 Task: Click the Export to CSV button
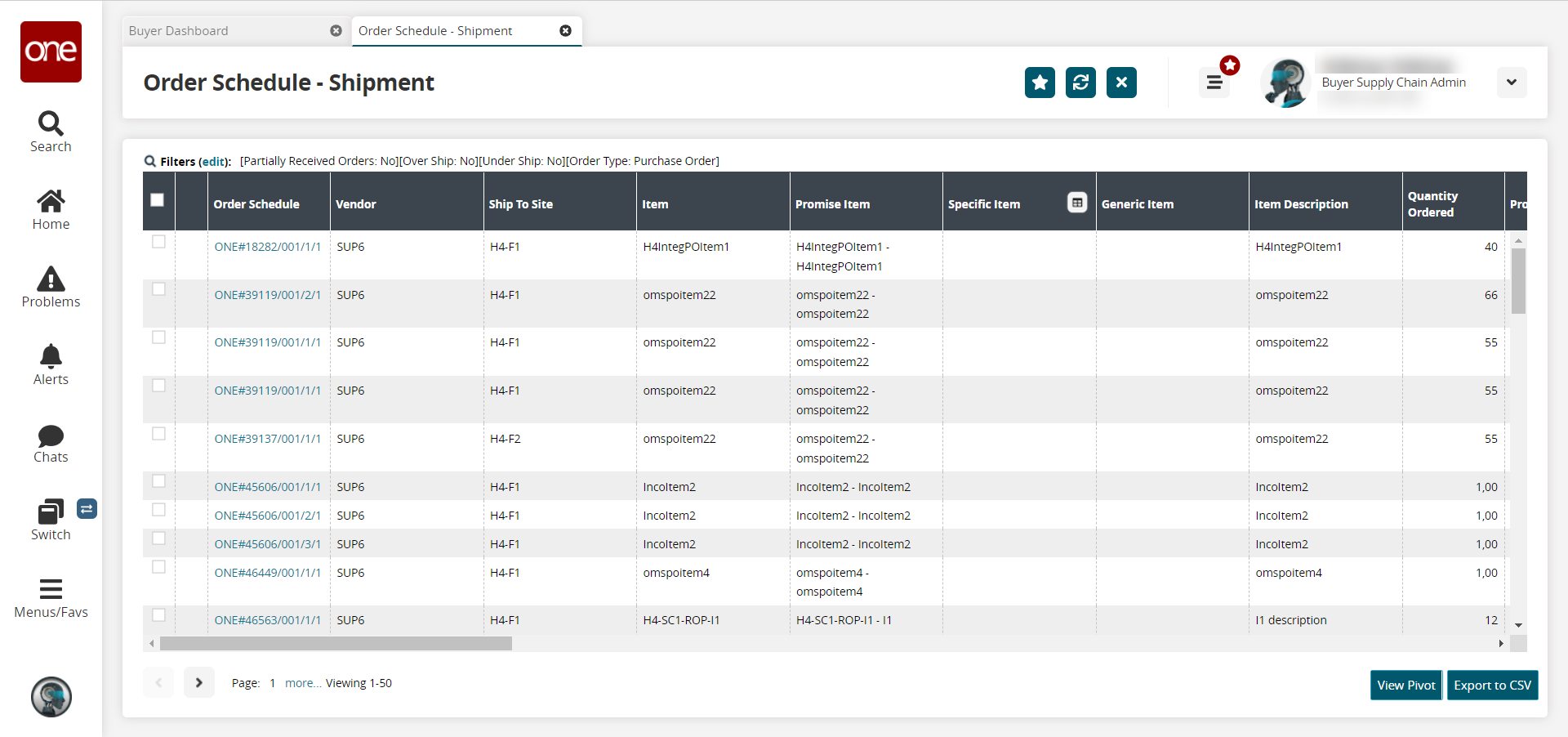tap(1492, 686)
